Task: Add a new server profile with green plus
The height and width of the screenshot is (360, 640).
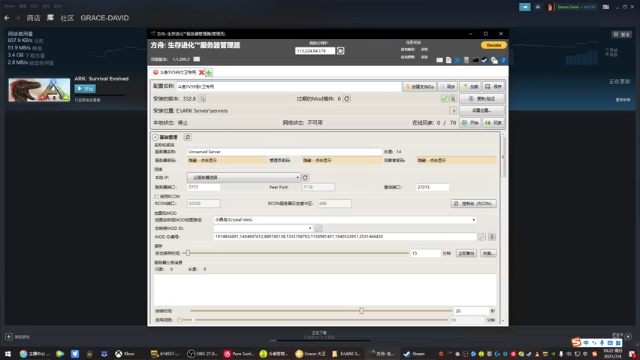Action: click(209, 72)
